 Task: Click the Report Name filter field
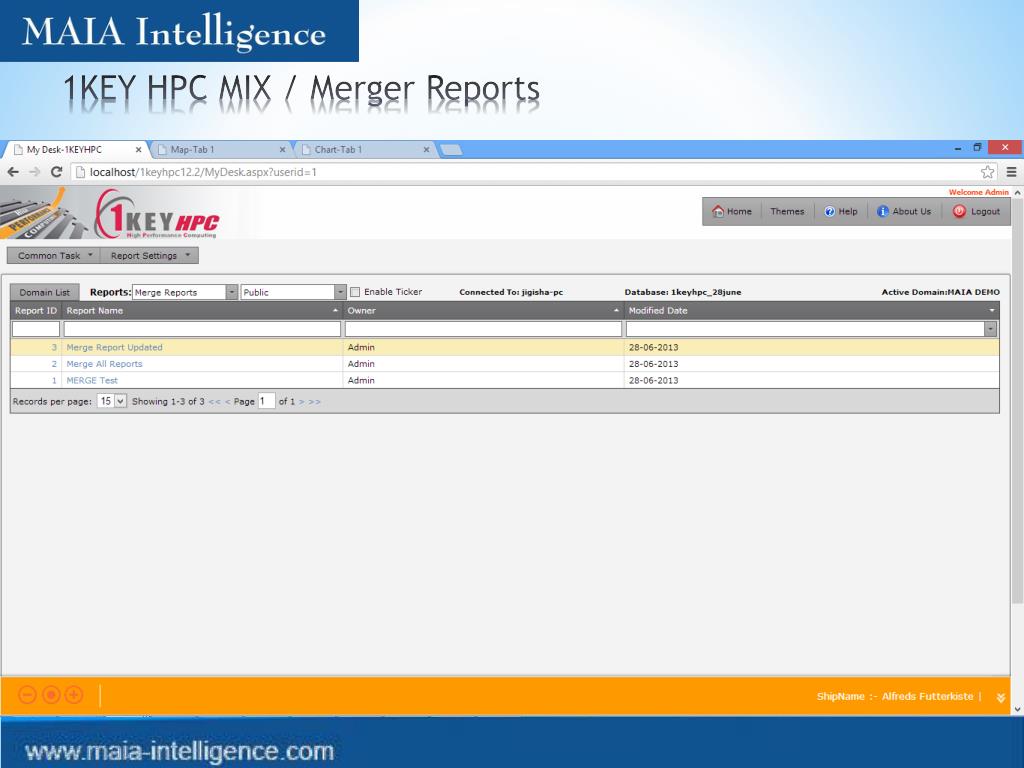202,329
